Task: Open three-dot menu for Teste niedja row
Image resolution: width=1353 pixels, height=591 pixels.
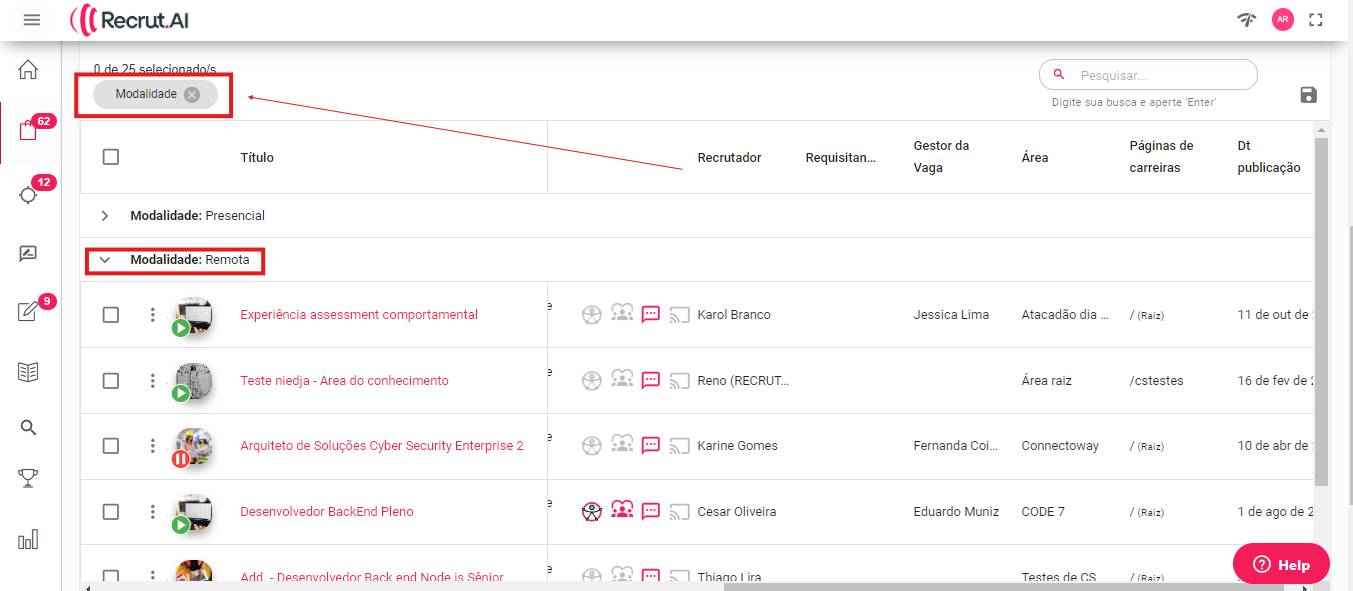Action: [x=153, y=381]
